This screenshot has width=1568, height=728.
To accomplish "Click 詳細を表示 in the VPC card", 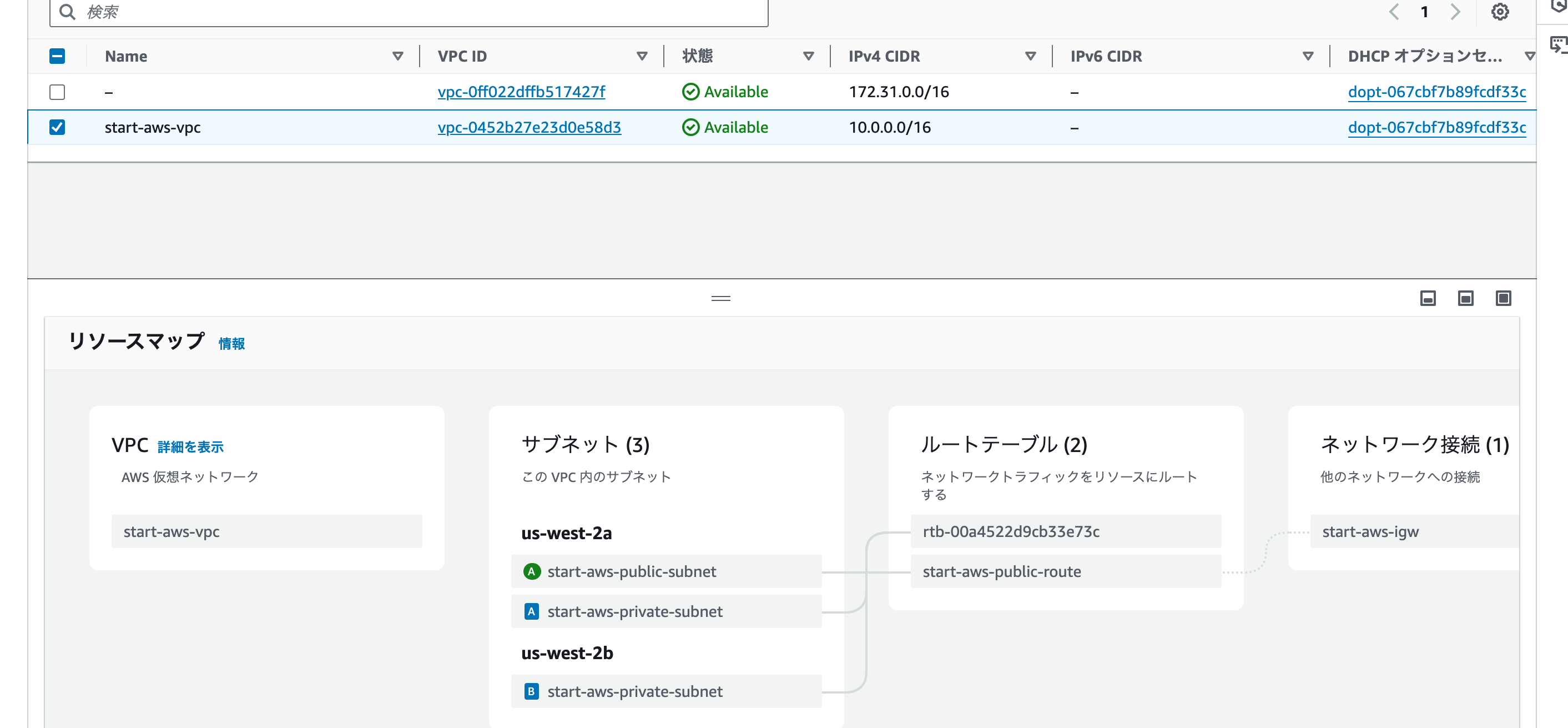I will tap(190, 446).
